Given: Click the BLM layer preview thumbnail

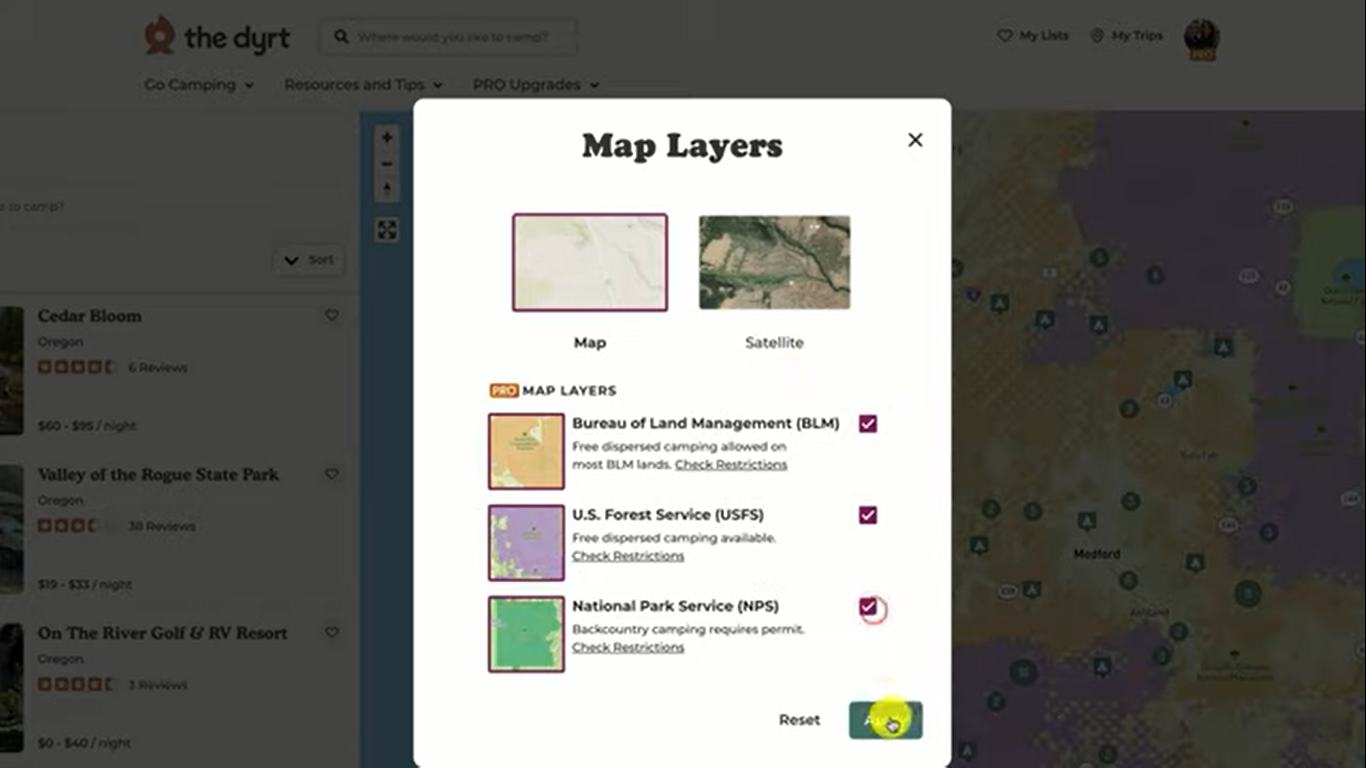Looking at the screenshot, I should pos(526,451).
